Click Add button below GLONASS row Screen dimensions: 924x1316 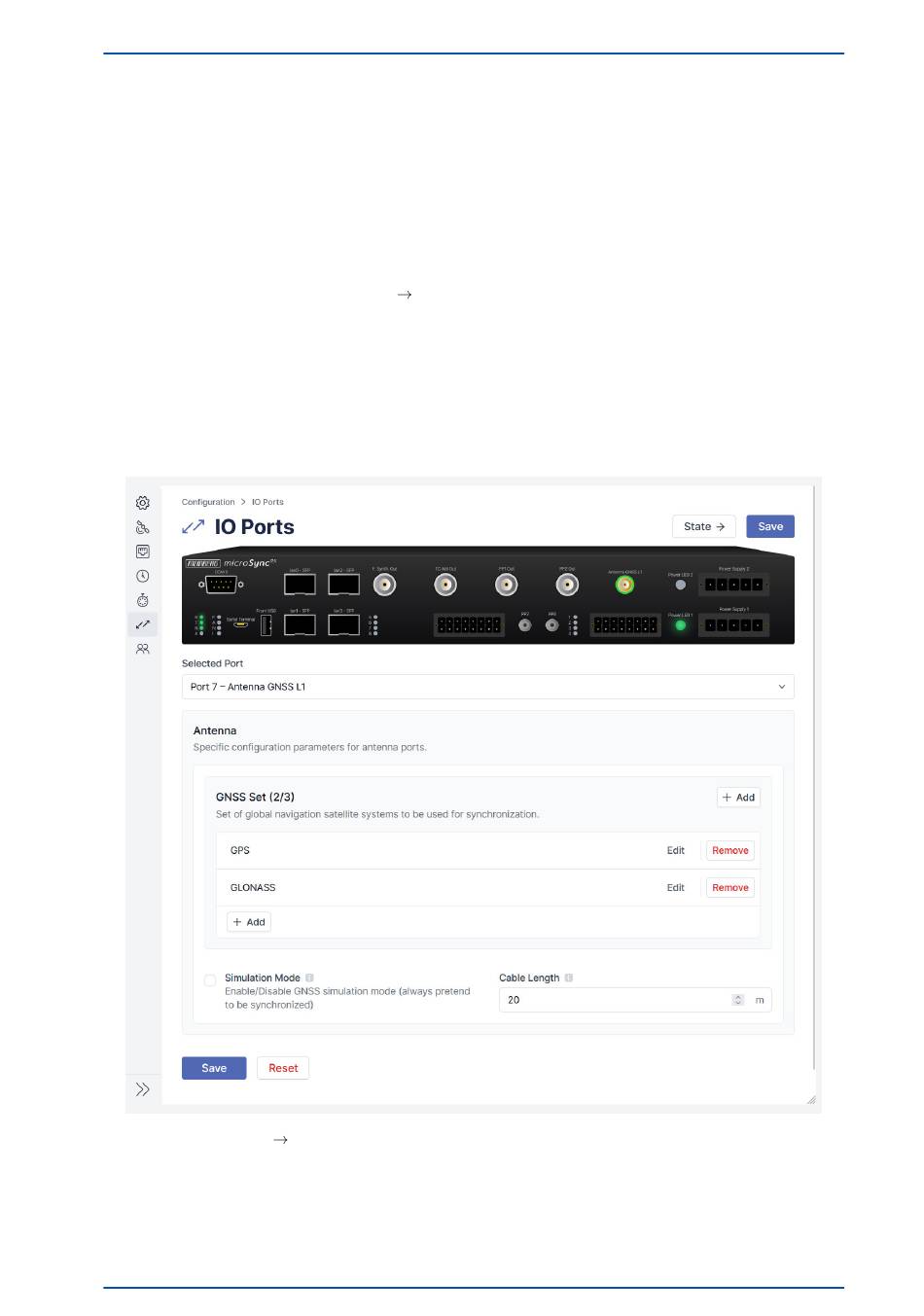249,922
